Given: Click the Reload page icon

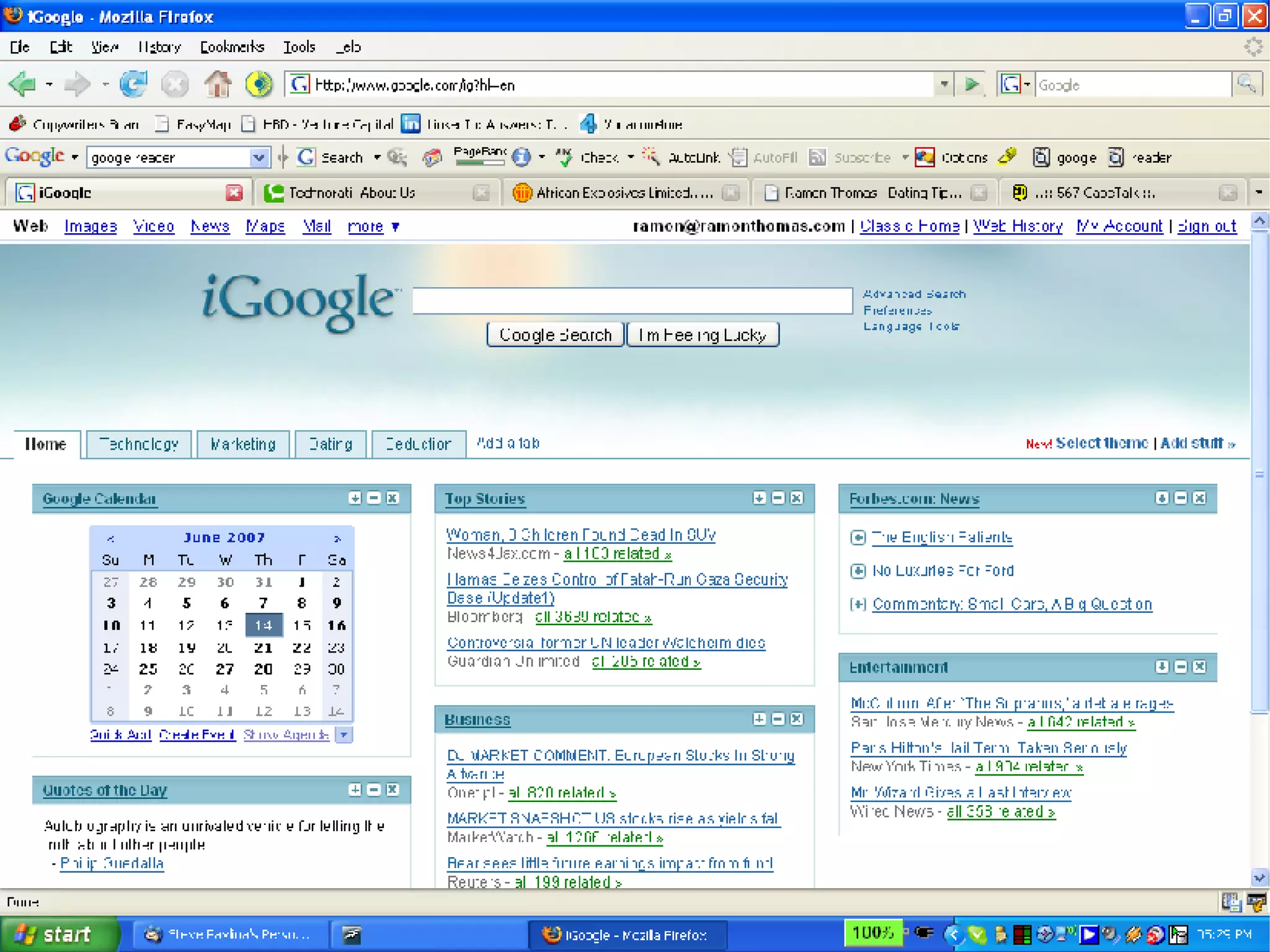Looking at the screenshot, I should coord(133,84).
